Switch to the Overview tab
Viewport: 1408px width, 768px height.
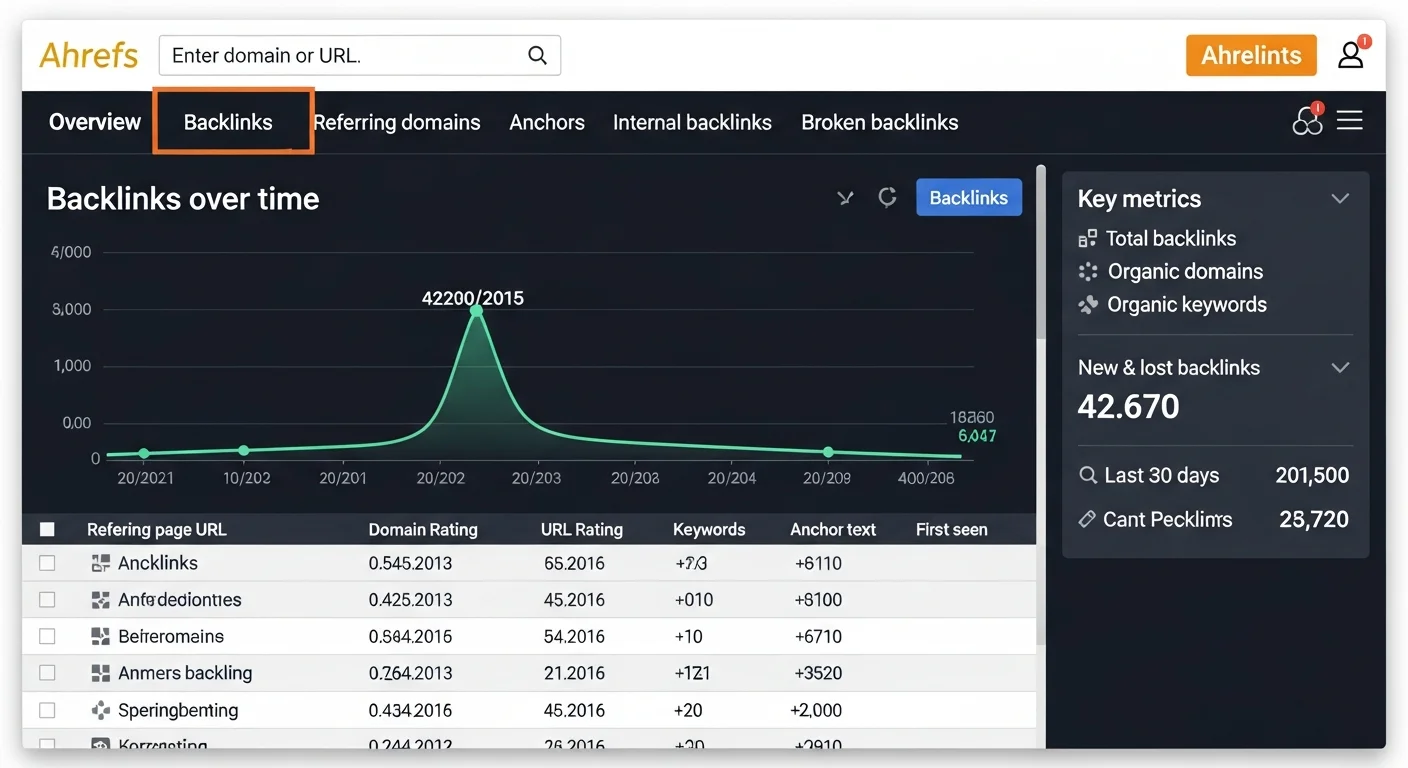click(x=94, y=121)
